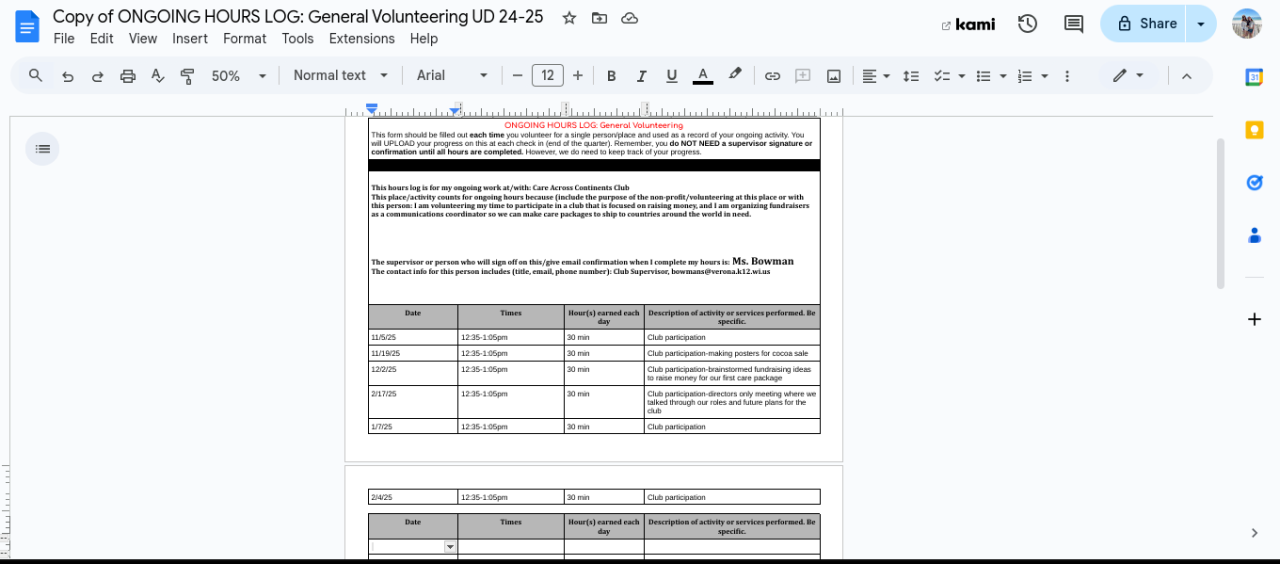Open Google Keep side panel
Viewport: 1280px width, 564px height.
coord(1254,130)
